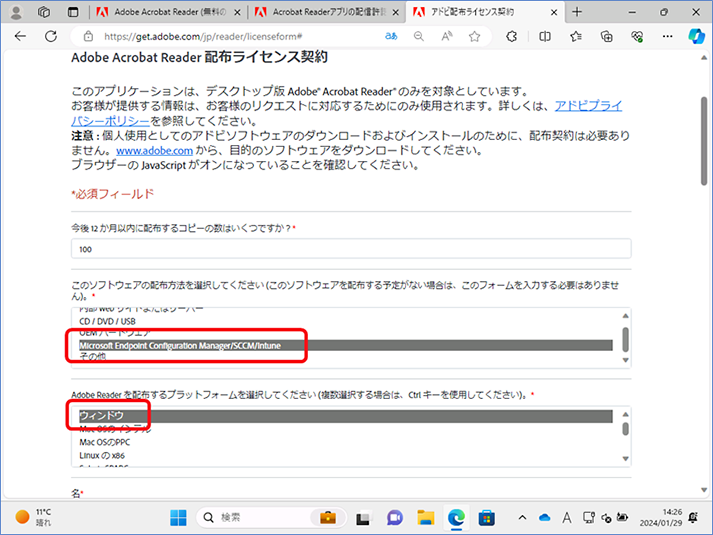713x535 pixels.
Task: Click the zoom magnifier icon in address bar
Action: (x=419, y=36)
